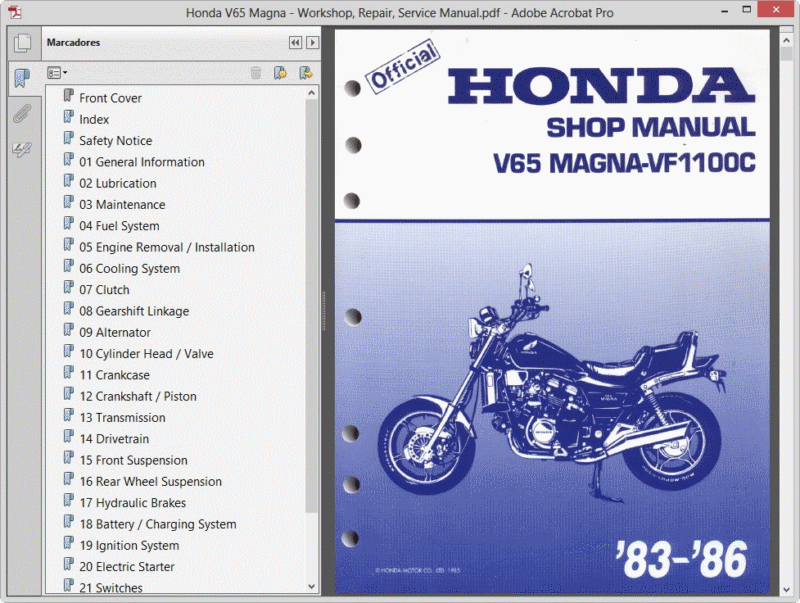
Task: Click the bookmark list scroll-up arrow
Action: pos(312,93)
